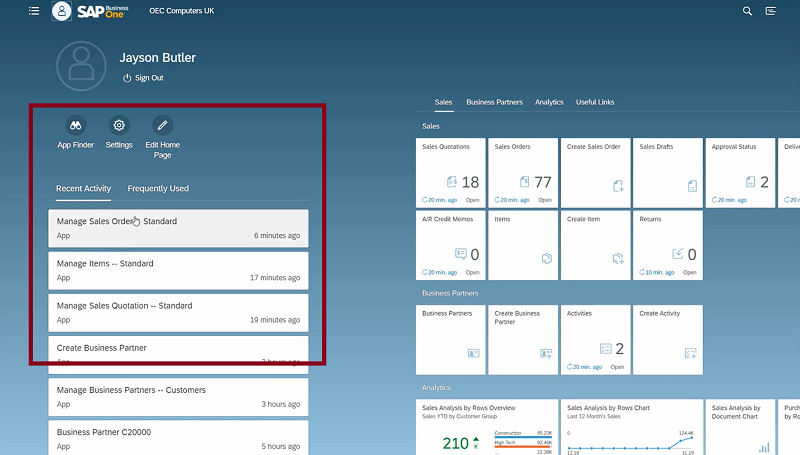Open App Finder binoculars icon
800x455 pixels.
click(x=75, y=126)
